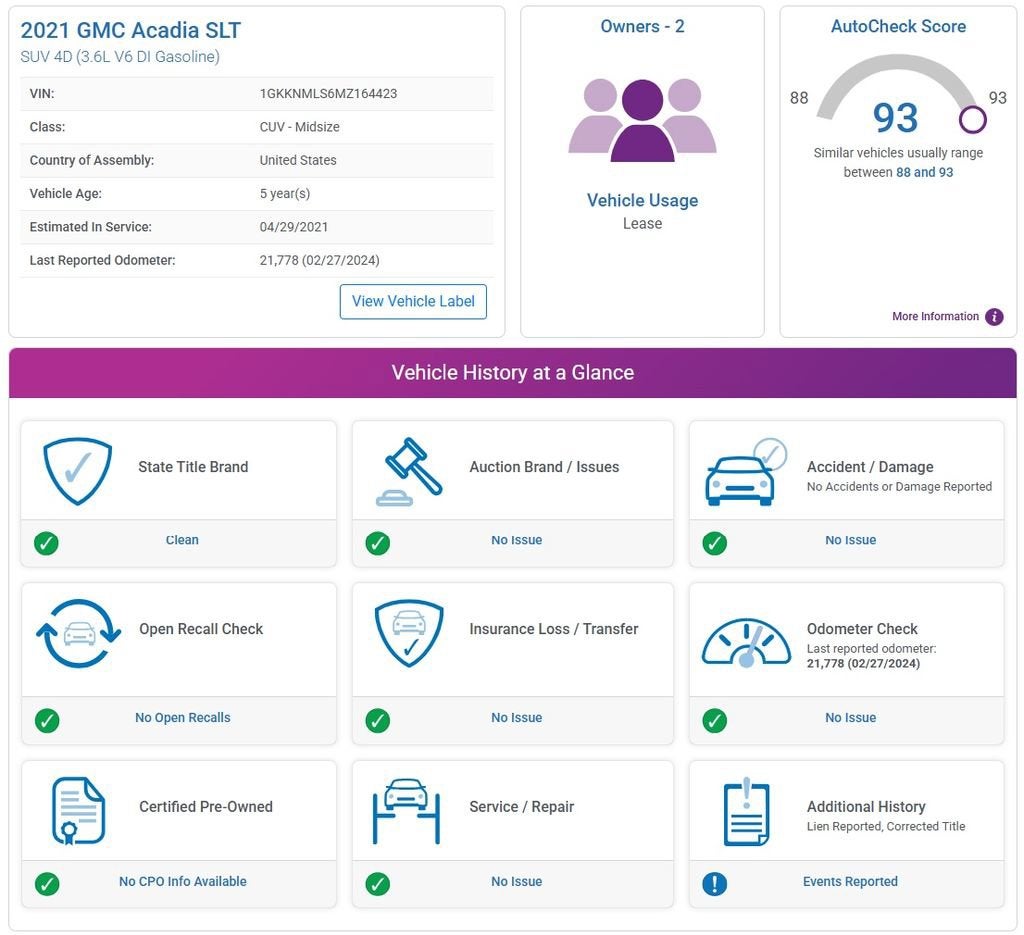Open the Events Reported link
1024x935 pixels.
pyautogui.click(x=850, y=881)
